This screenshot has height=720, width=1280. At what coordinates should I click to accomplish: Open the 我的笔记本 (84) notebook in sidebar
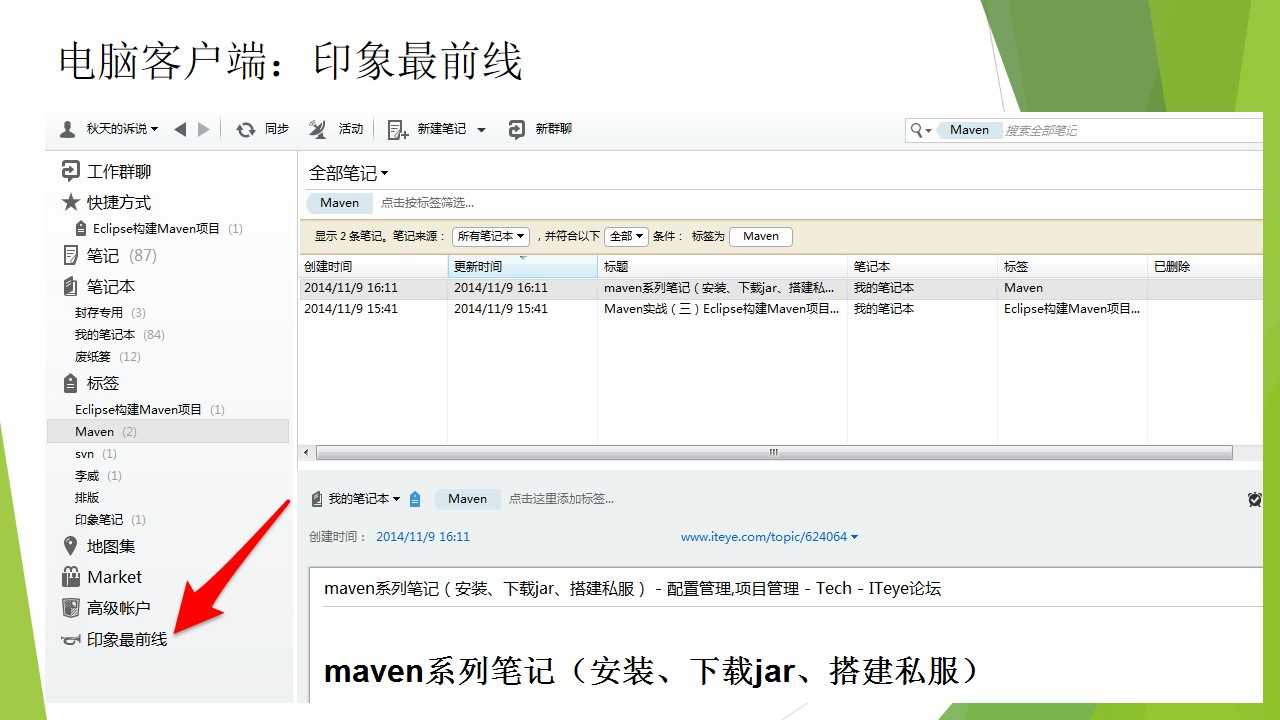[120, 334]
